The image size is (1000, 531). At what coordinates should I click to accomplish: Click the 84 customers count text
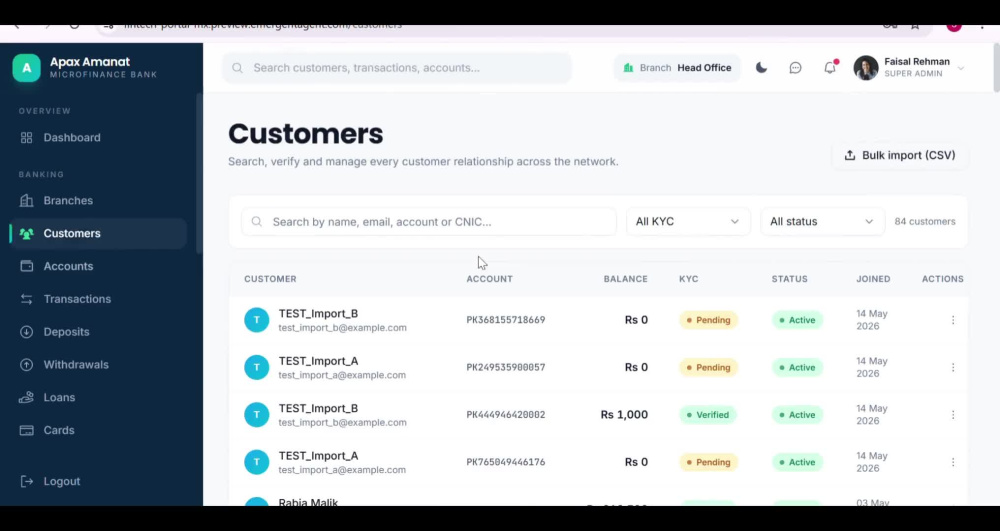[925, 222]
